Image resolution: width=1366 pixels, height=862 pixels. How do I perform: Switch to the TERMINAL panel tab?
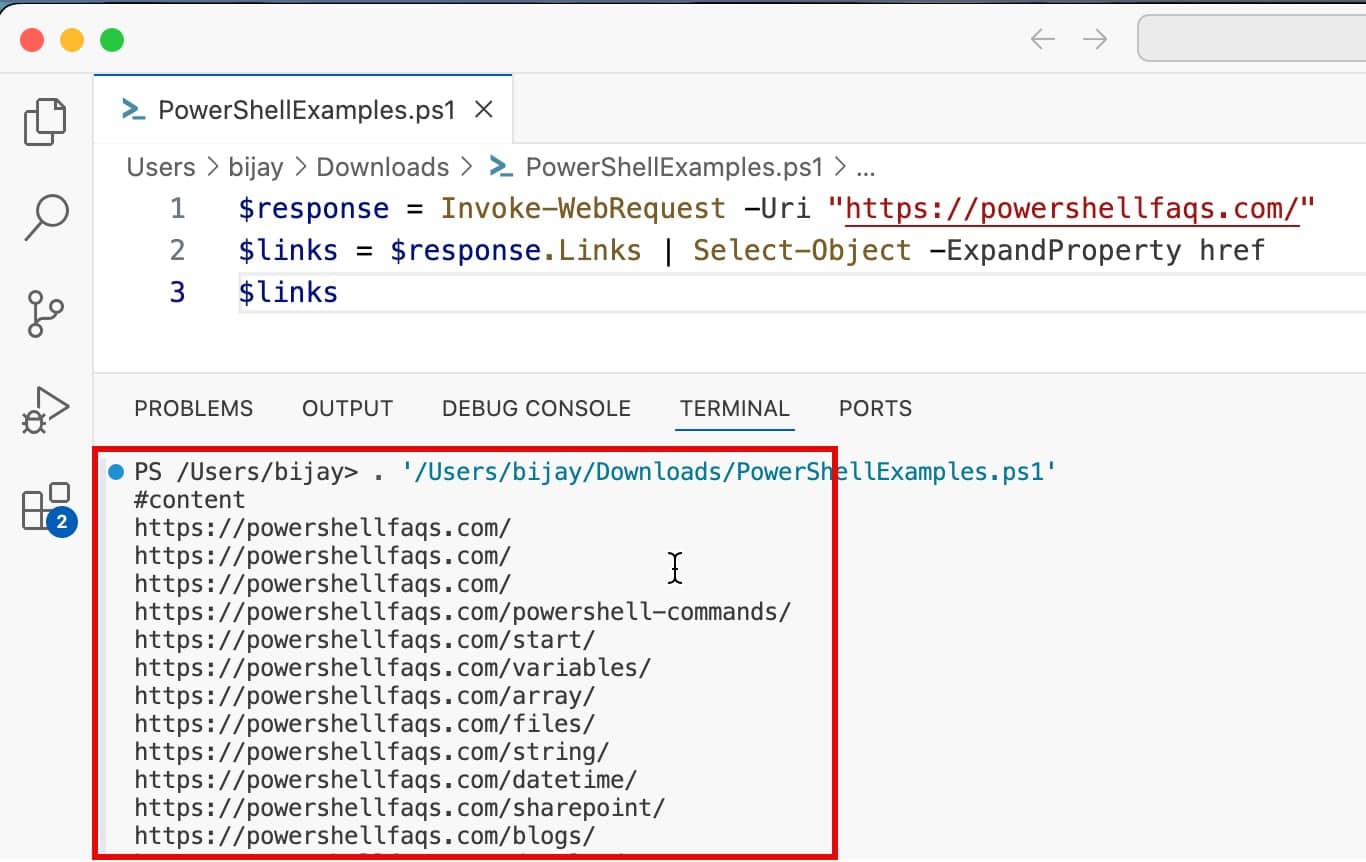[735, 408]
